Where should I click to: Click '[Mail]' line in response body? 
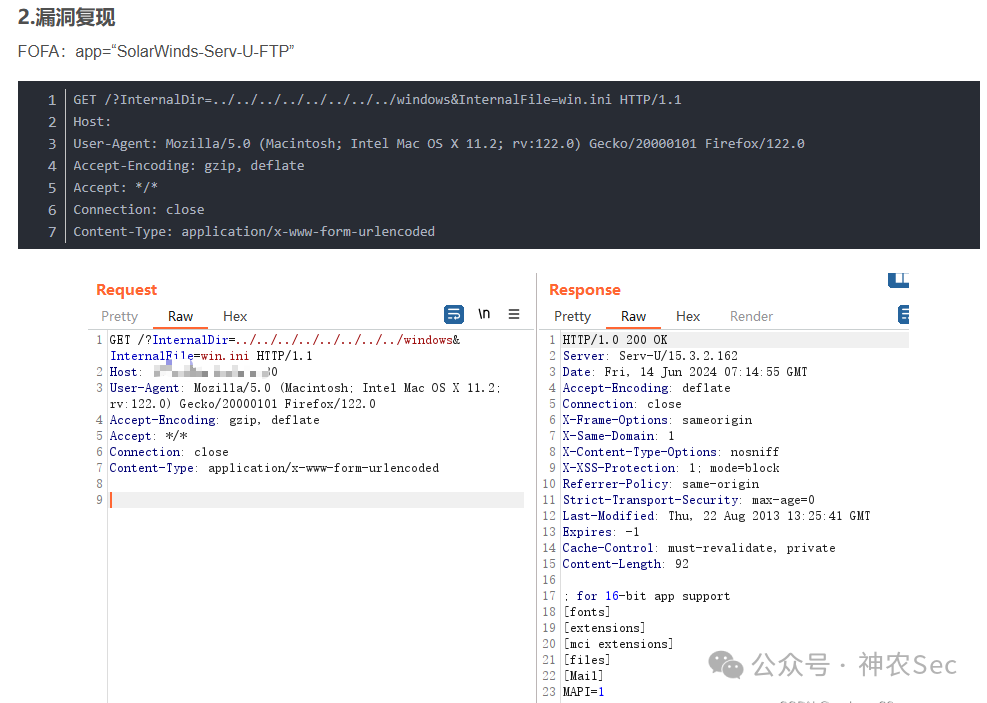tap(583, 676)
